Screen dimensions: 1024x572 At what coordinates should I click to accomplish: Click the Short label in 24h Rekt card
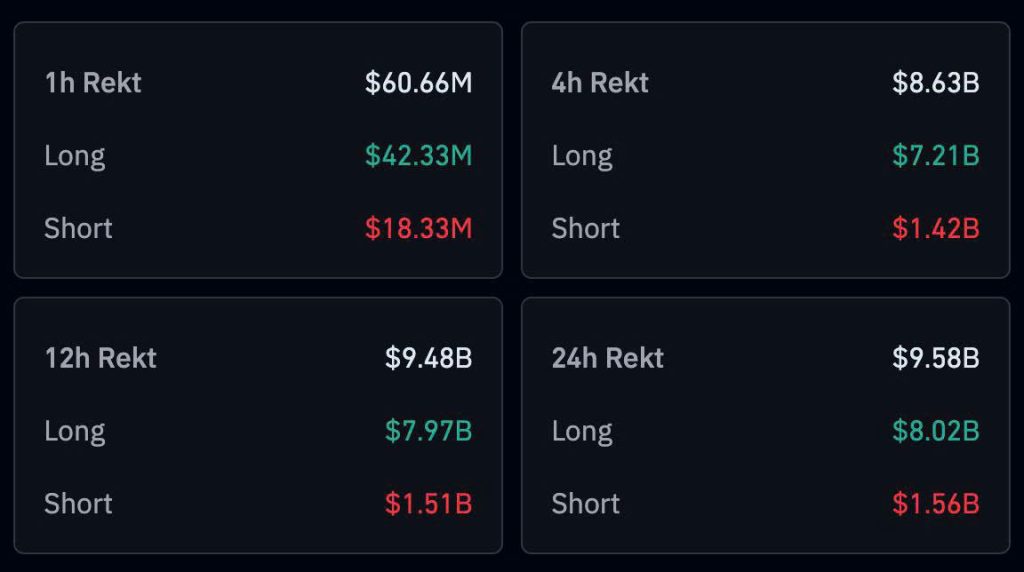pos(586,503)
